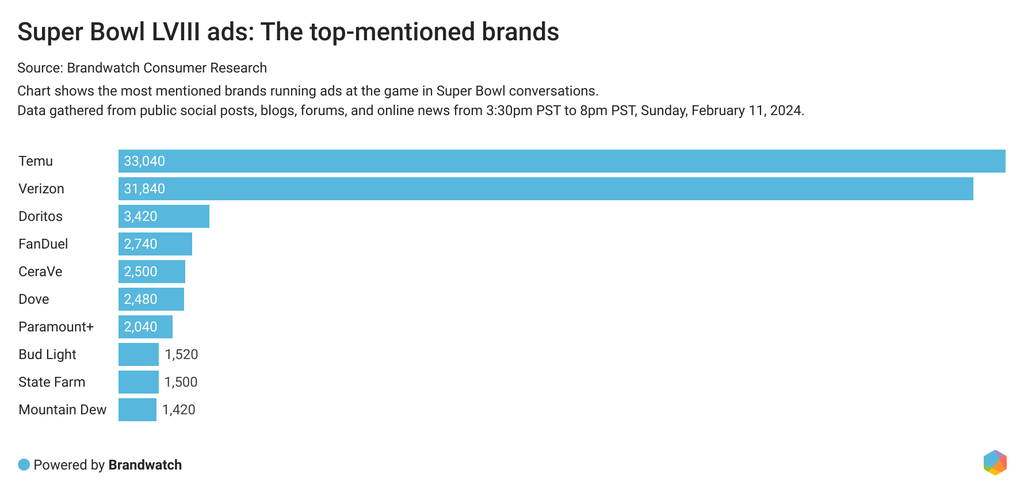Image resolution: width=1024 pixels, height=496 pixels.
Task: Click the 1,520 value next to Bud Light
Action: (x=181, y=354)
